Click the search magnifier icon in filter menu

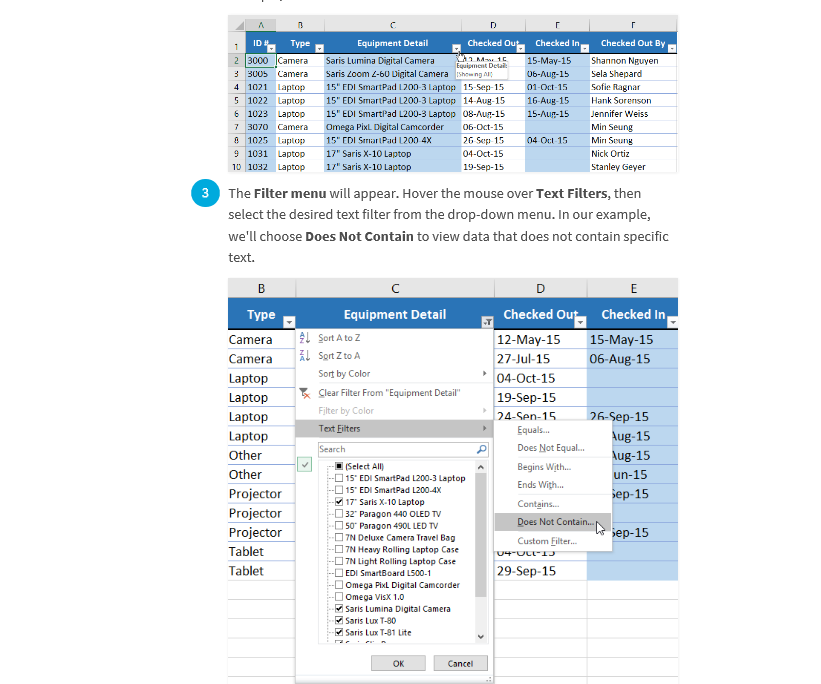tap(482, 449)
